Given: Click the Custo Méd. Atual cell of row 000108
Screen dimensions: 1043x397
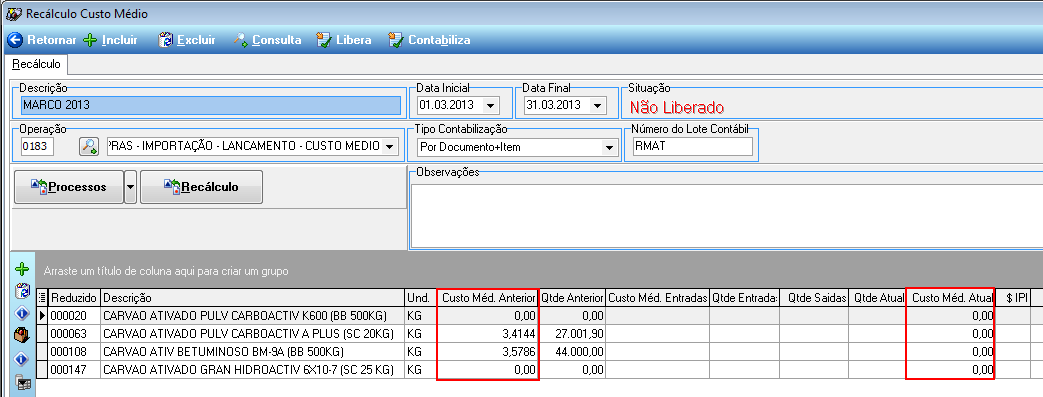Looking at the screenshot, I should (951, 351).
